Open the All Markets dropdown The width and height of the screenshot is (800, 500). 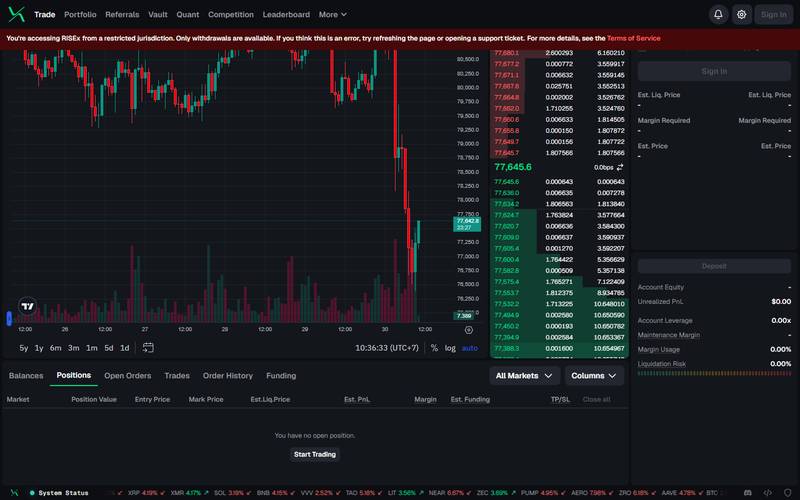pos(524,376)
